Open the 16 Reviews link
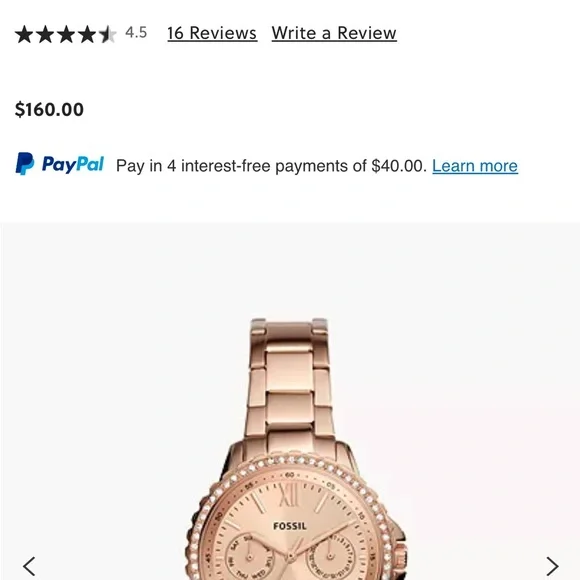This screenshot has width=580, height=580. pyautogui.click(x=212, y=33)
